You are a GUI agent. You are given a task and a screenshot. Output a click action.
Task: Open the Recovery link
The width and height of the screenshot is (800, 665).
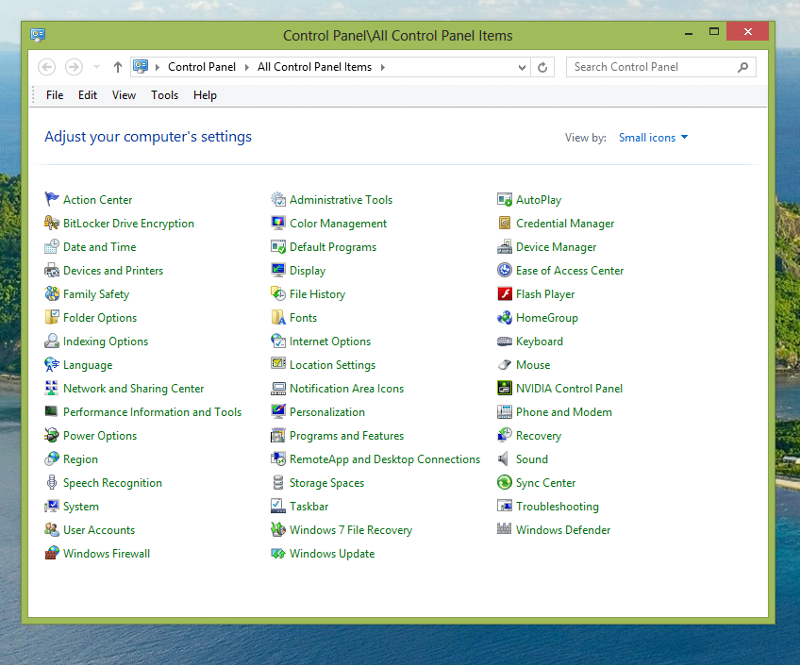point(538,436)
